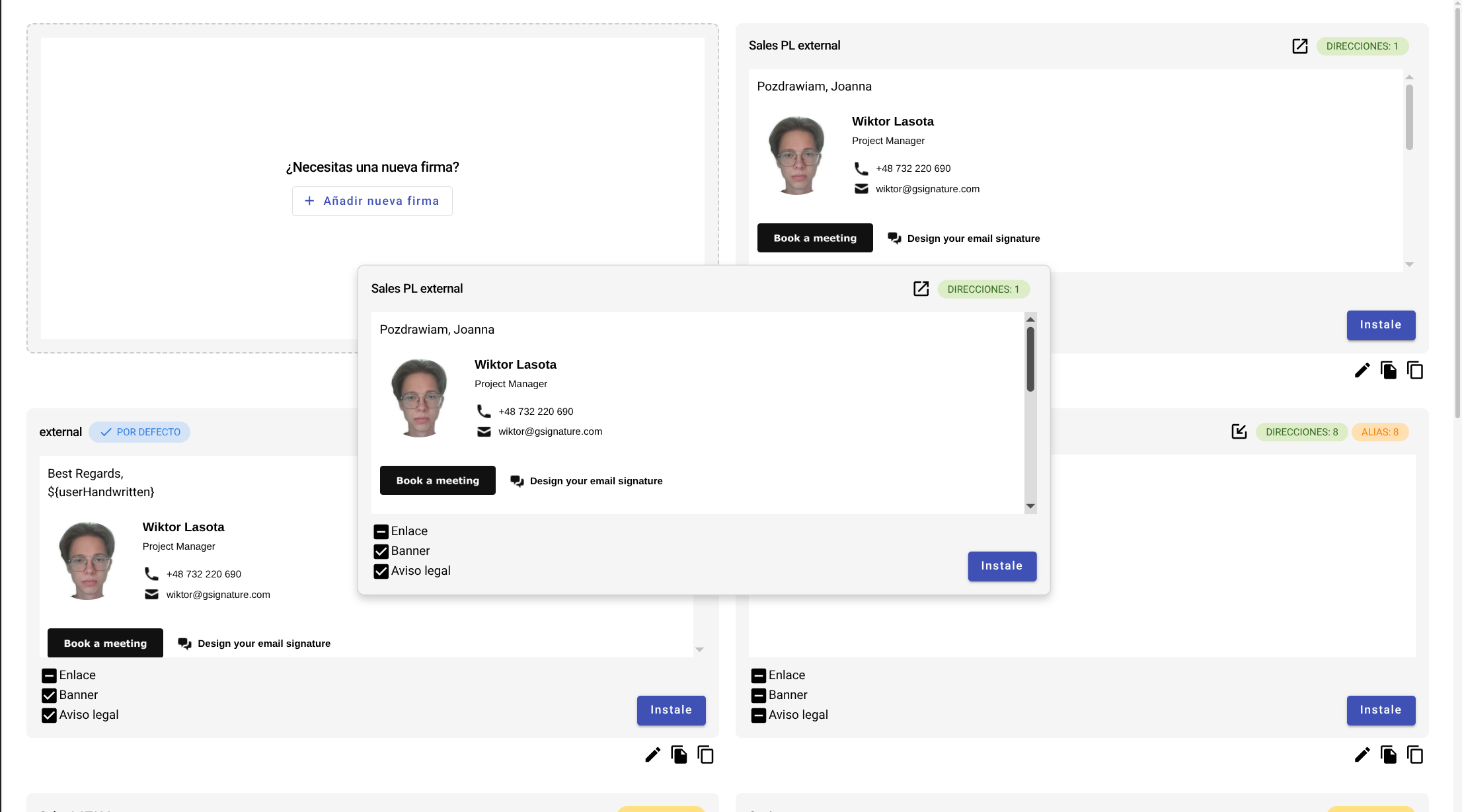Uncheck Aviso legal in popup card
The image size is (1462, 812).
coord(381,572)
